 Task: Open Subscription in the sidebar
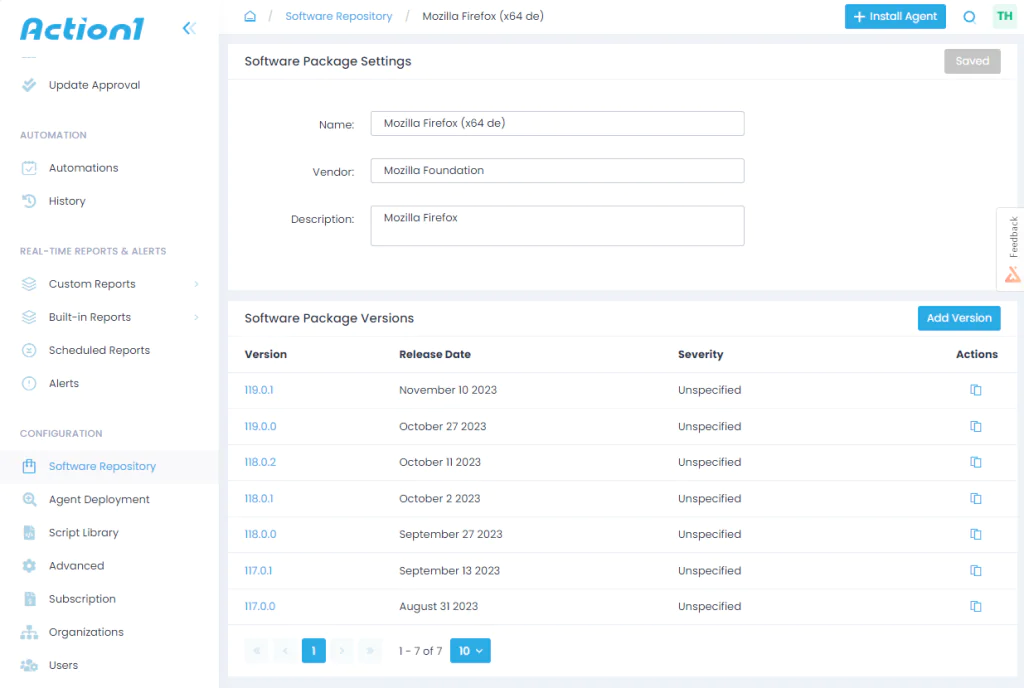[82, 599]
